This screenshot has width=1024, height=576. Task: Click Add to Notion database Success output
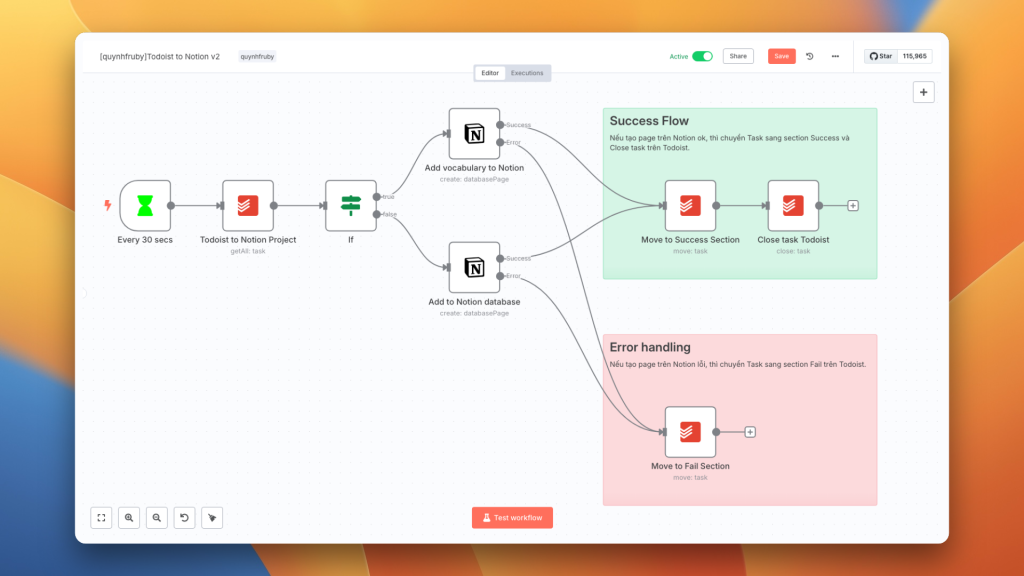pos(500,259)
